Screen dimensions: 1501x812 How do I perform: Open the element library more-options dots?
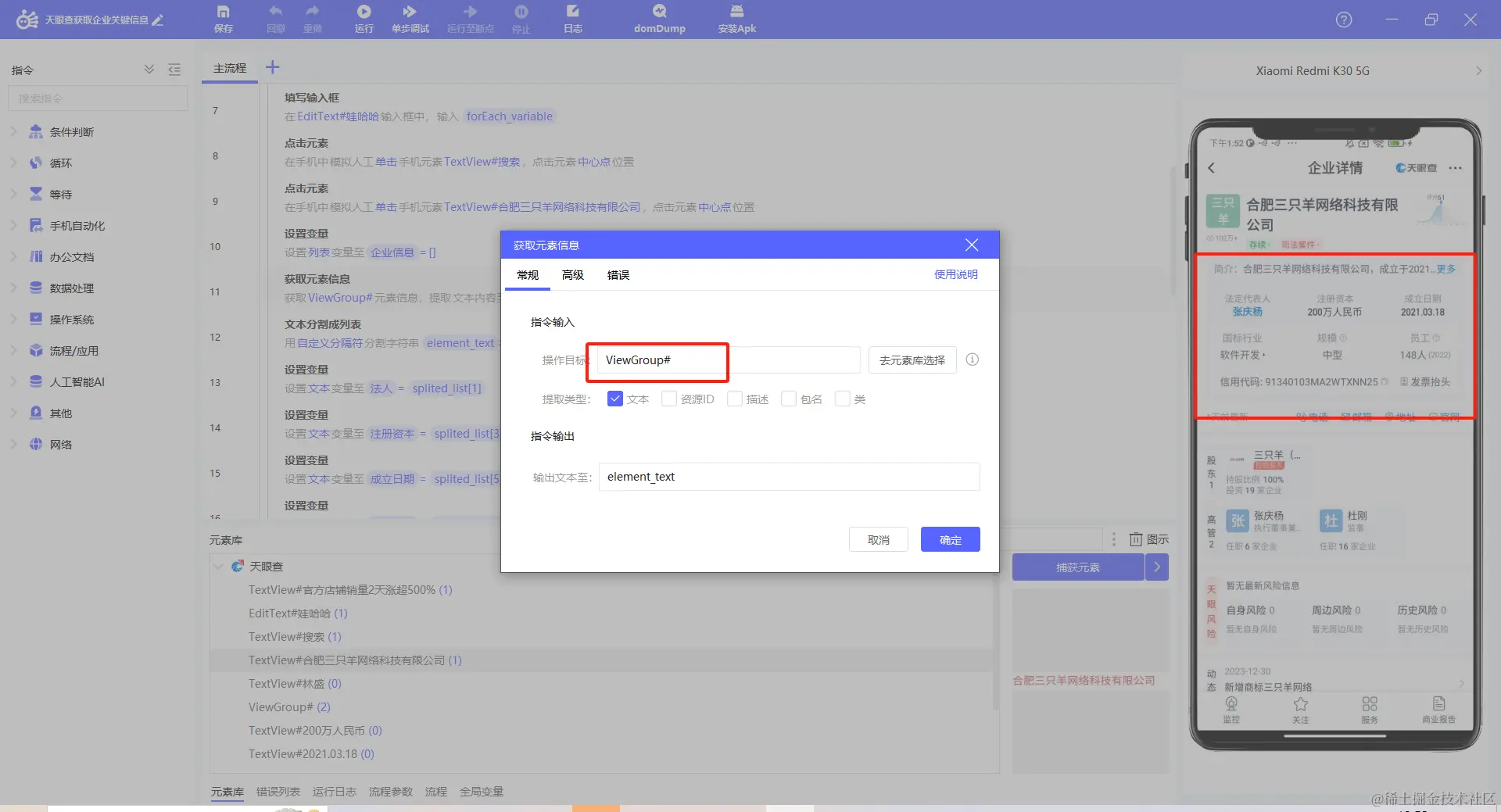pyautogui.click(x=1114, y=539)
